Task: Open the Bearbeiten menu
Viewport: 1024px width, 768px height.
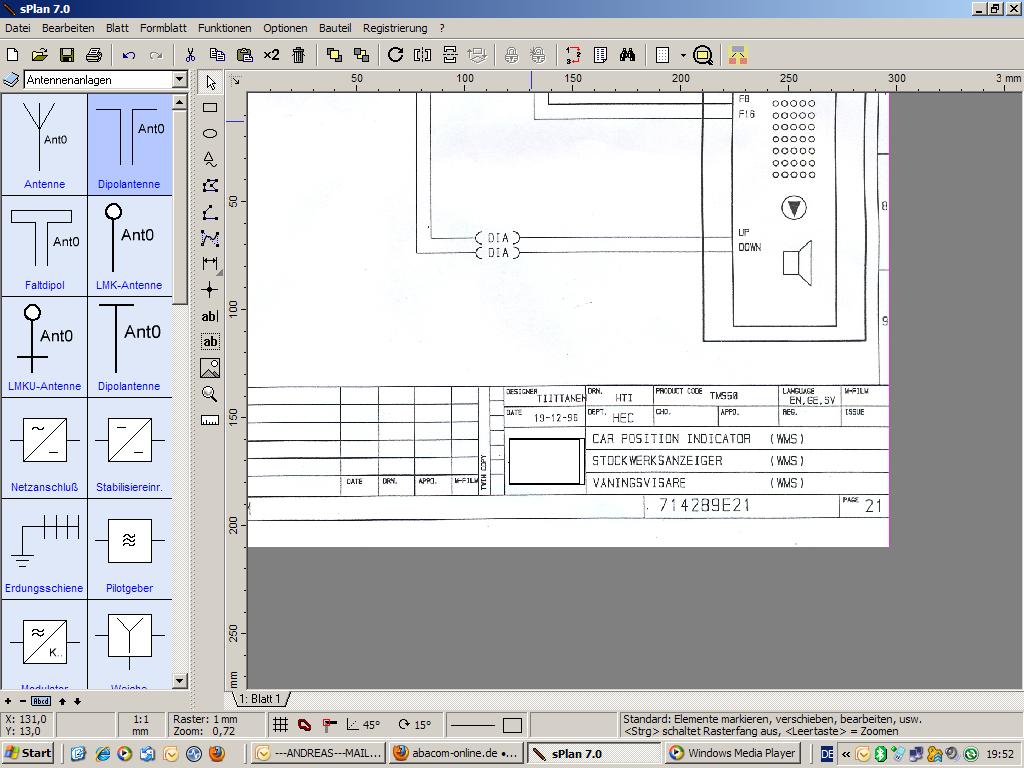Action: [x=68, y=28]
